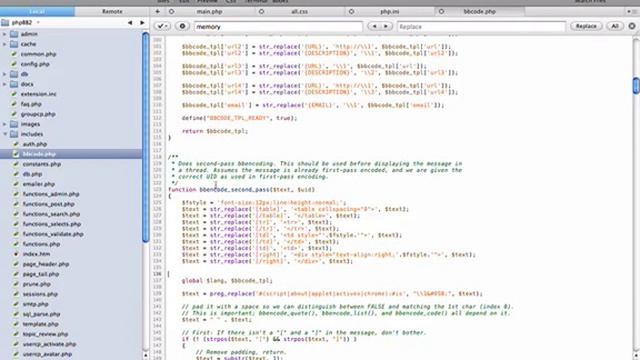Open the all.css document tab
640x360 pixels.
coord(300,11)
